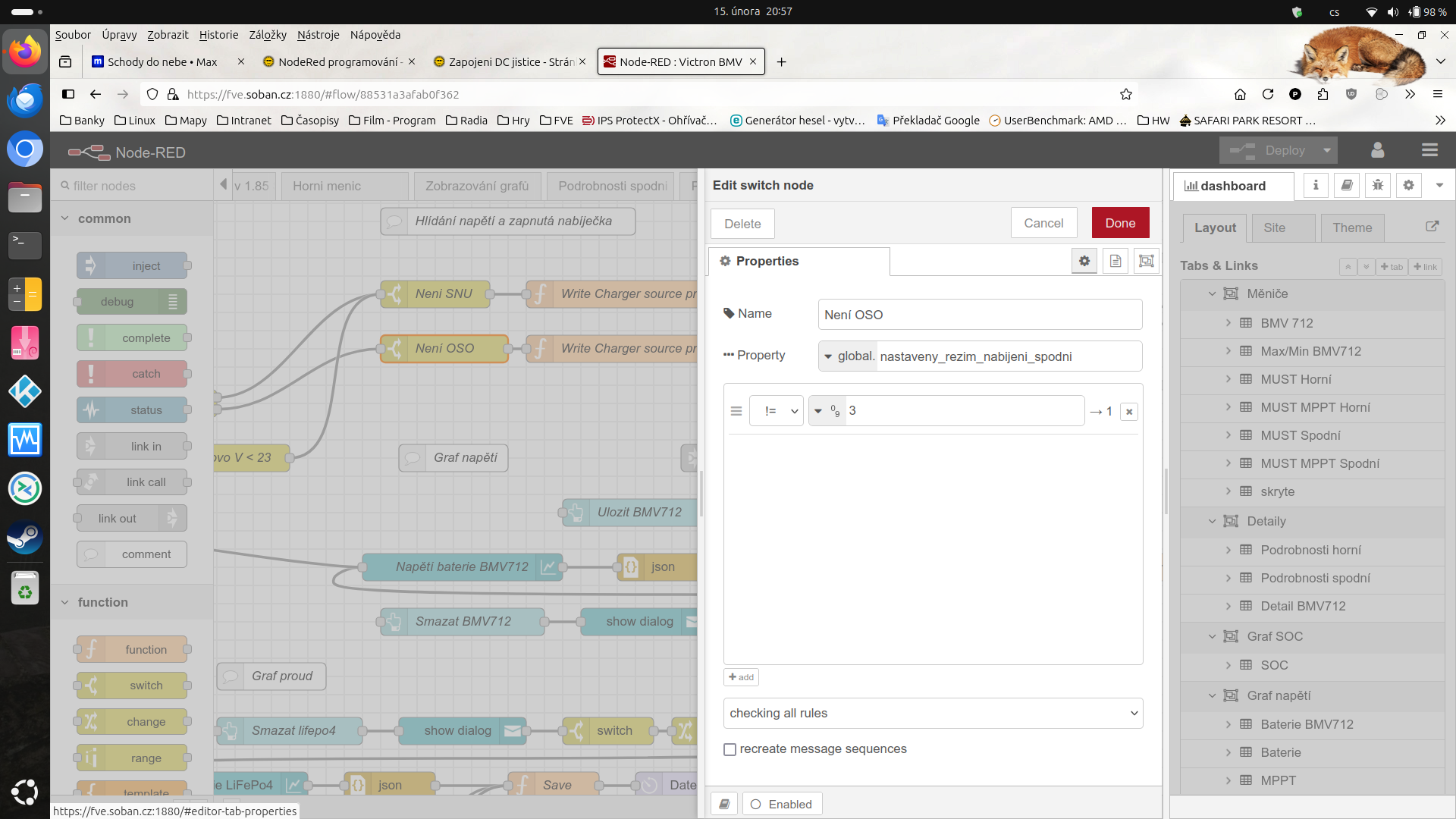Image resolution: width=1456 pixels, height=819 pixels.
Task: Open the sidebar tabs dropdown arrow
Action: click(1439, 185)
